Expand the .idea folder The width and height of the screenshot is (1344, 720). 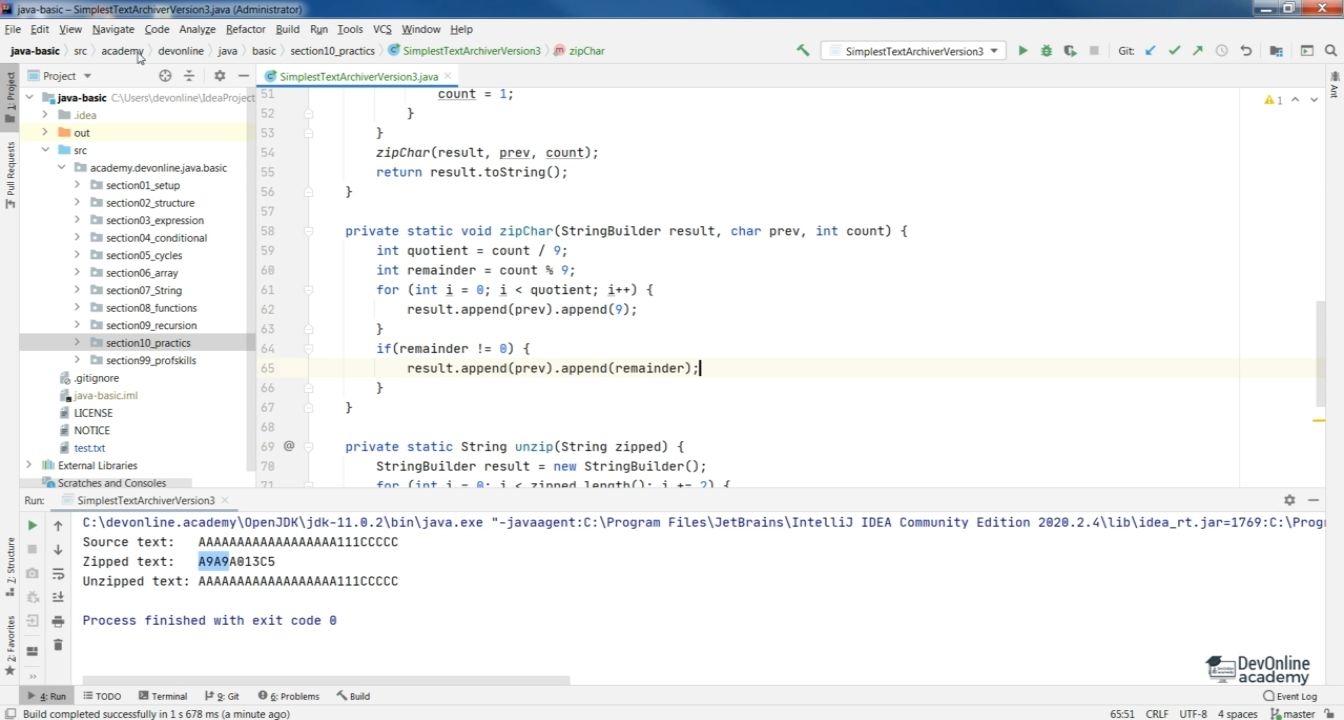tap(45, 115)
